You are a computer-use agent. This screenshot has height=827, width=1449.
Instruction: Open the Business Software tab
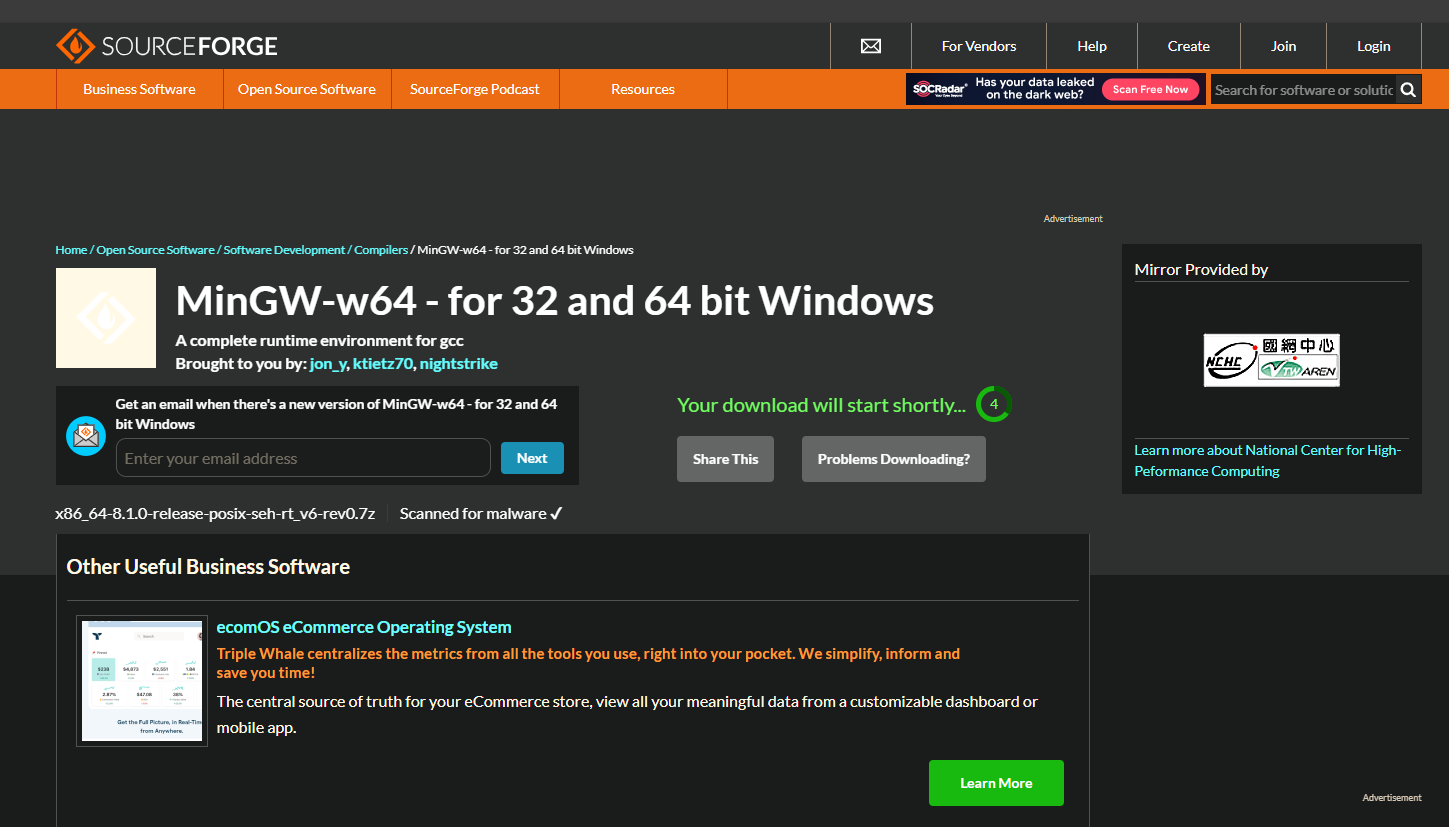pos(139,89)
